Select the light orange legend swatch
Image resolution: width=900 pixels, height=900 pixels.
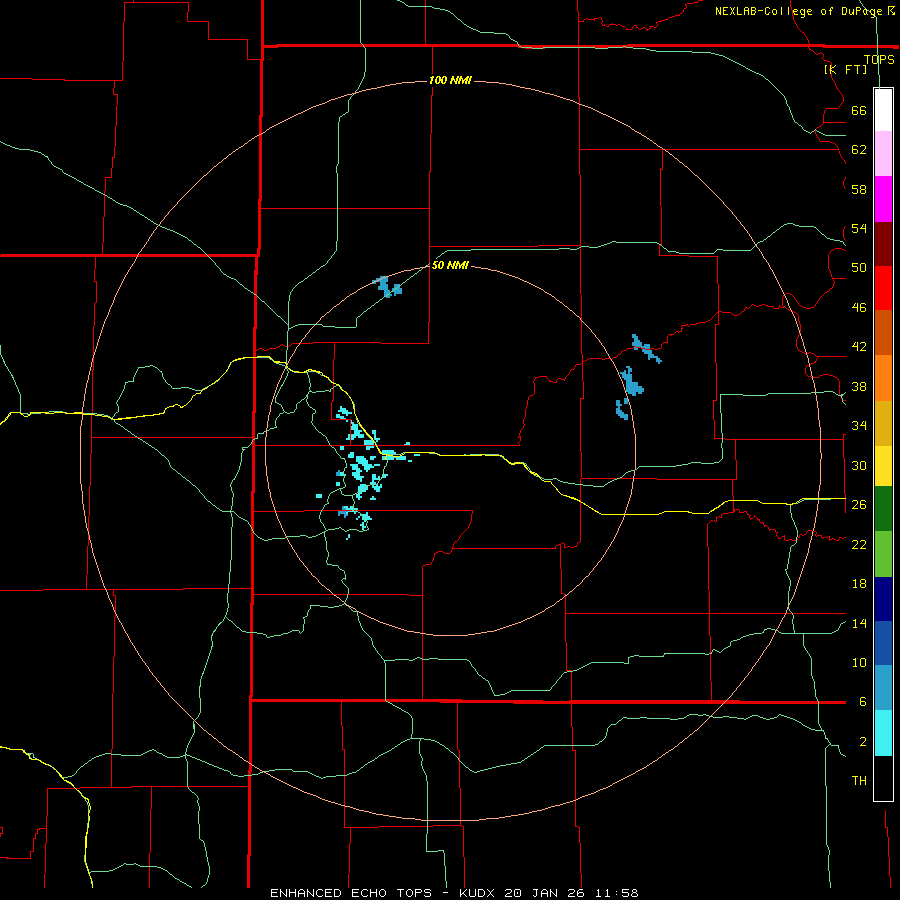883,378
